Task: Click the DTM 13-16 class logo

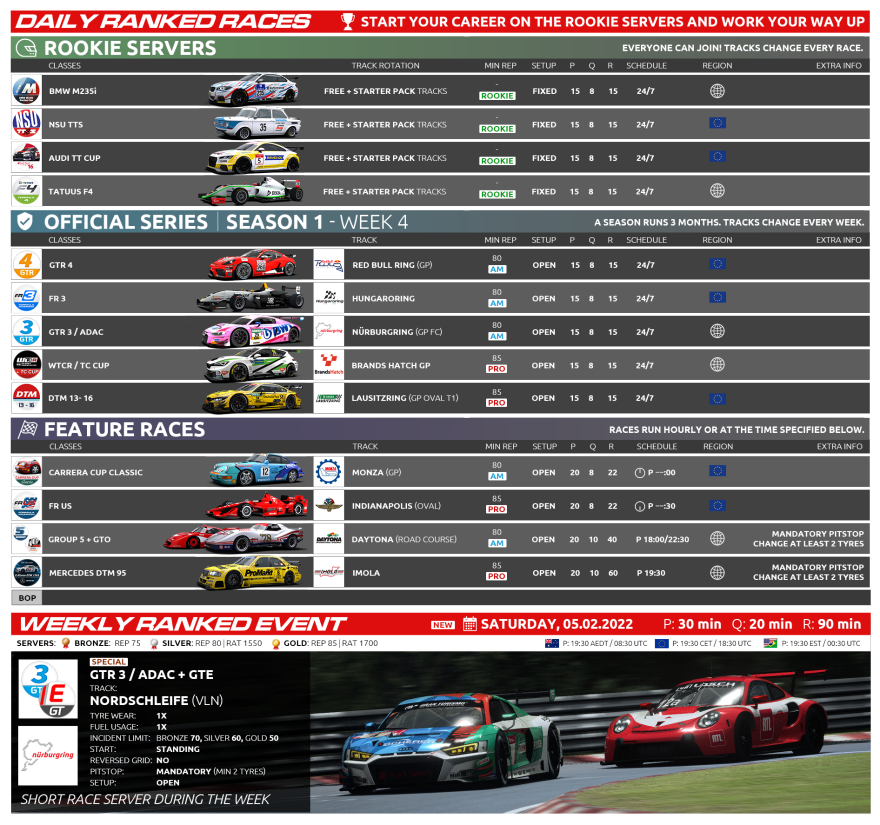Action: point(26,398)
